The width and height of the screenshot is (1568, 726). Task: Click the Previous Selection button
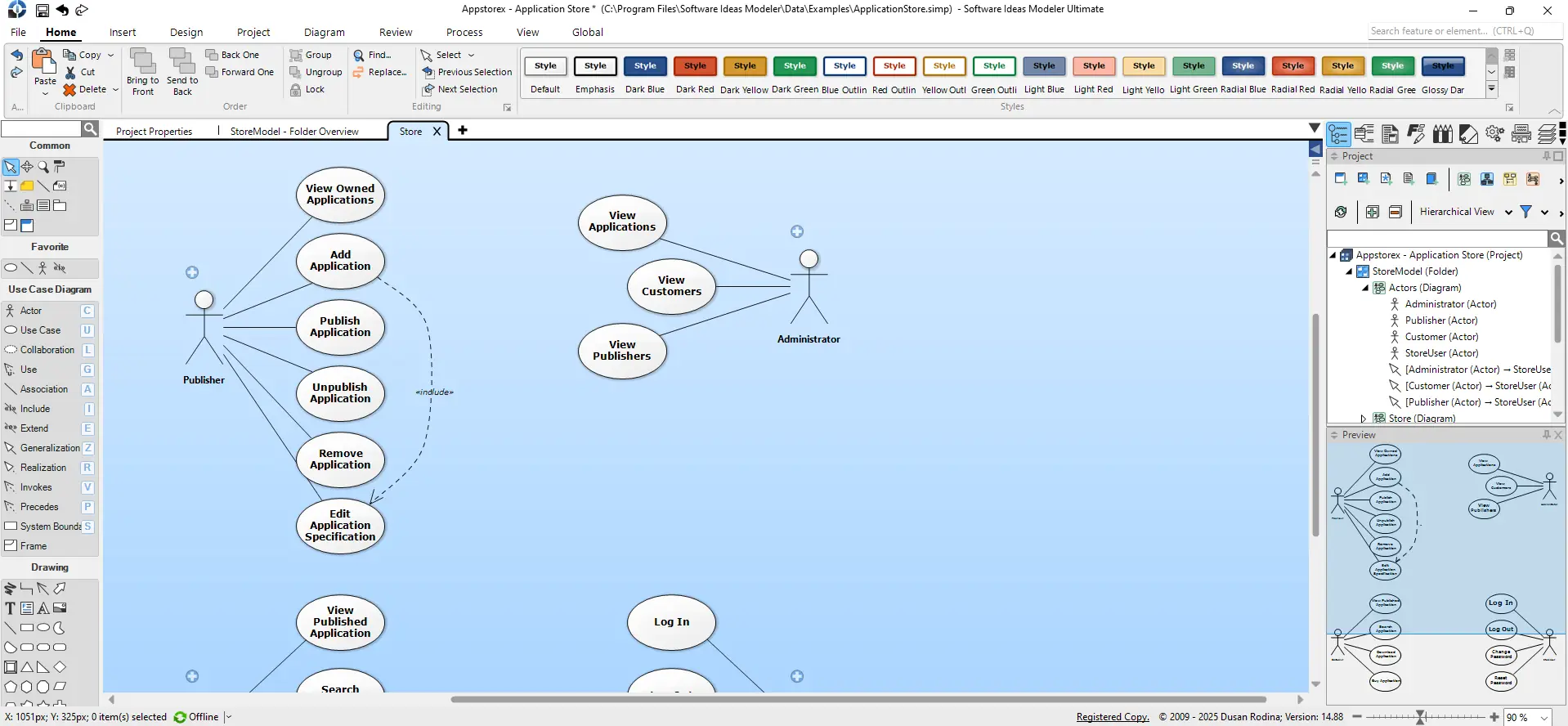coord(467,72)
